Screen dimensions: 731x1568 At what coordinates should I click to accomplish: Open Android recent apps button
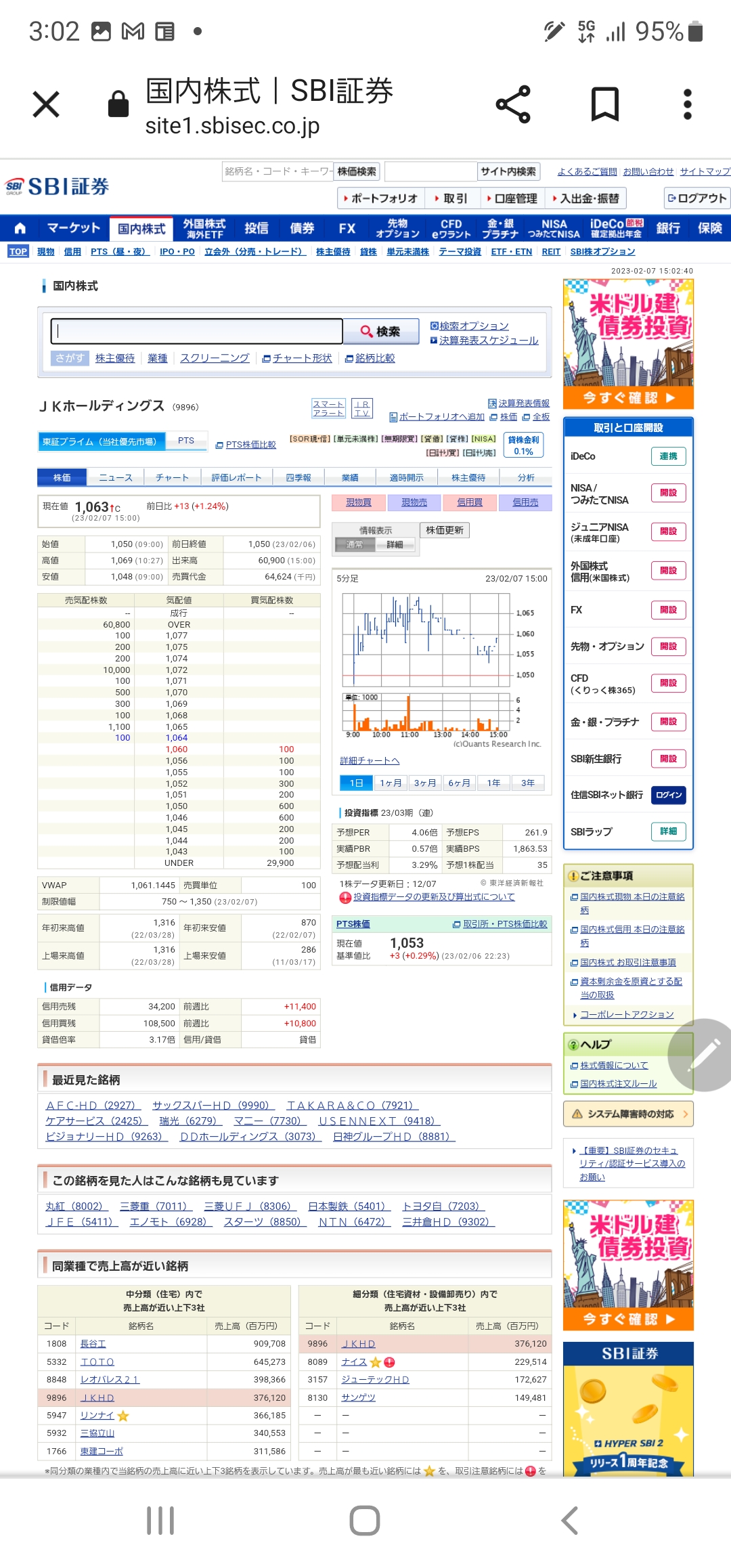pyautogui.click(x=160, y=1521)
